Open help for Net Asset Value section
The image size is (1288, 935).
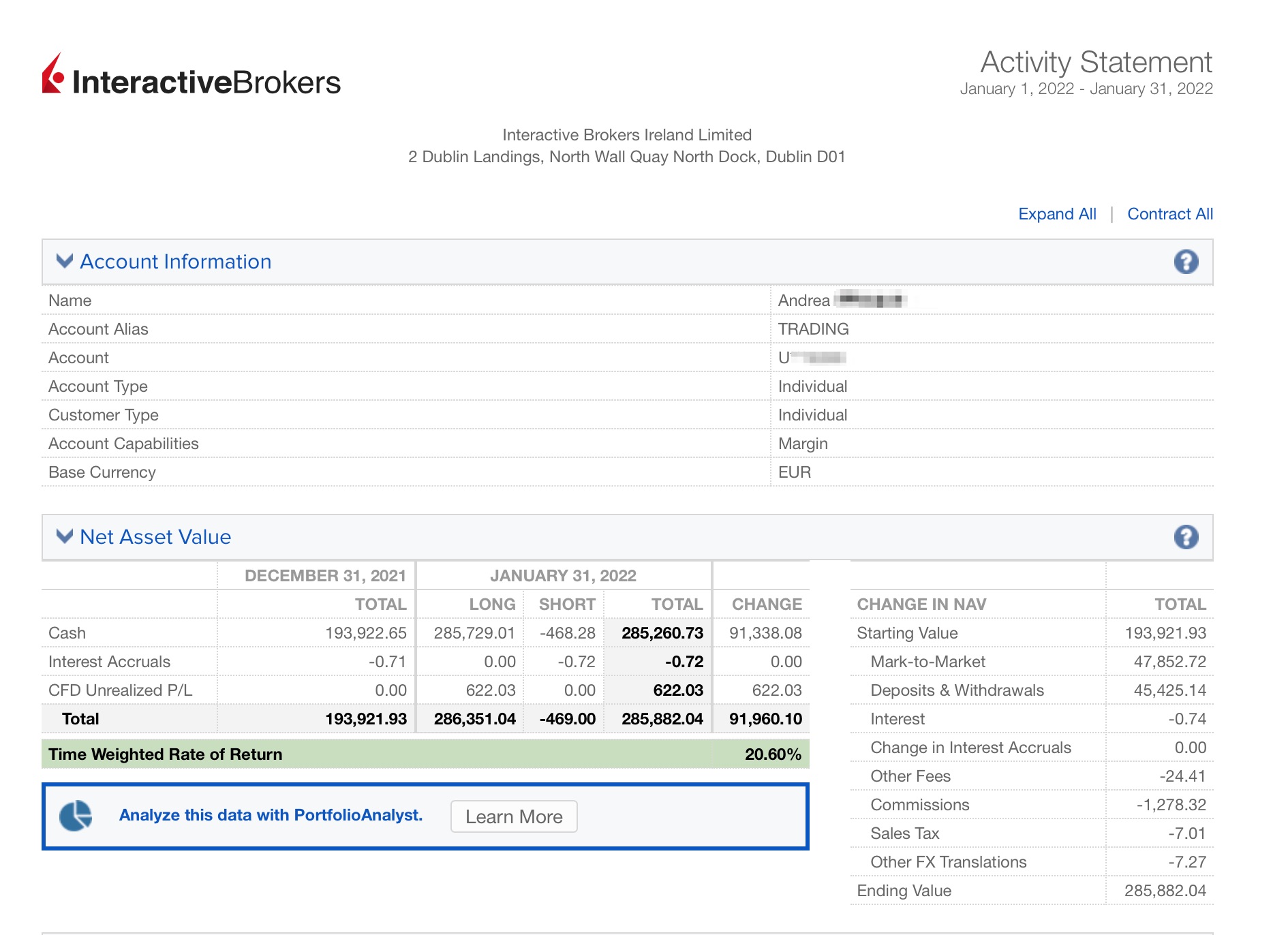pyautogui.click(x=1185, y=537)
